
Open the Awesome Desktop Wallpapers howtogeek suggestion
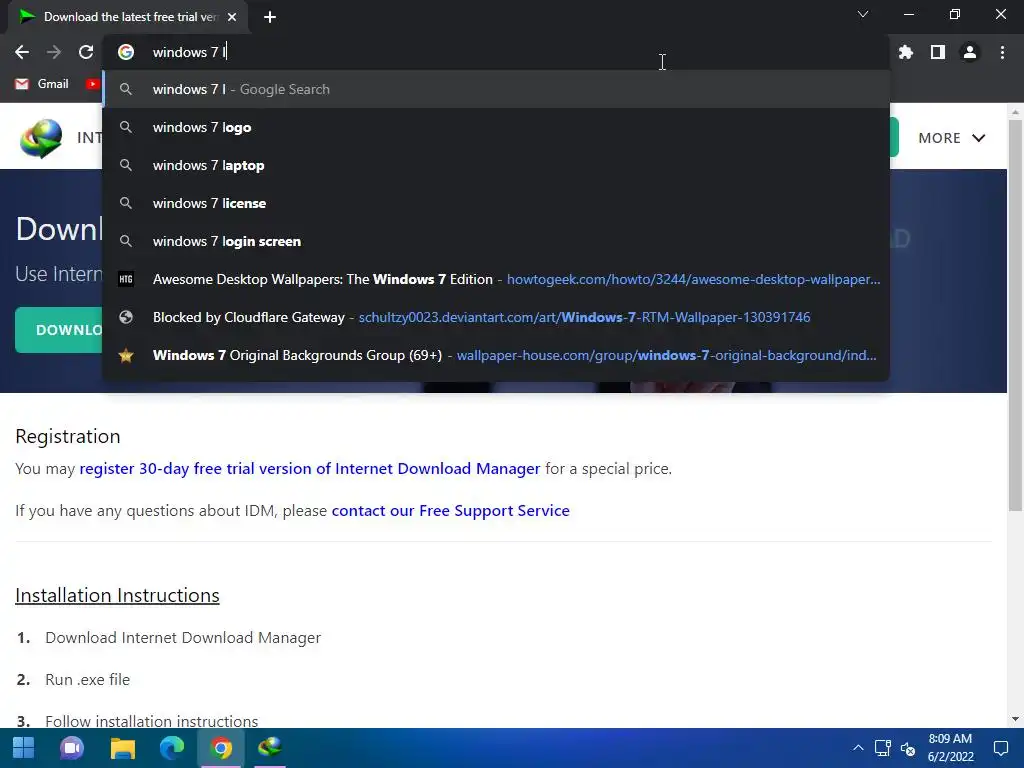496,279
